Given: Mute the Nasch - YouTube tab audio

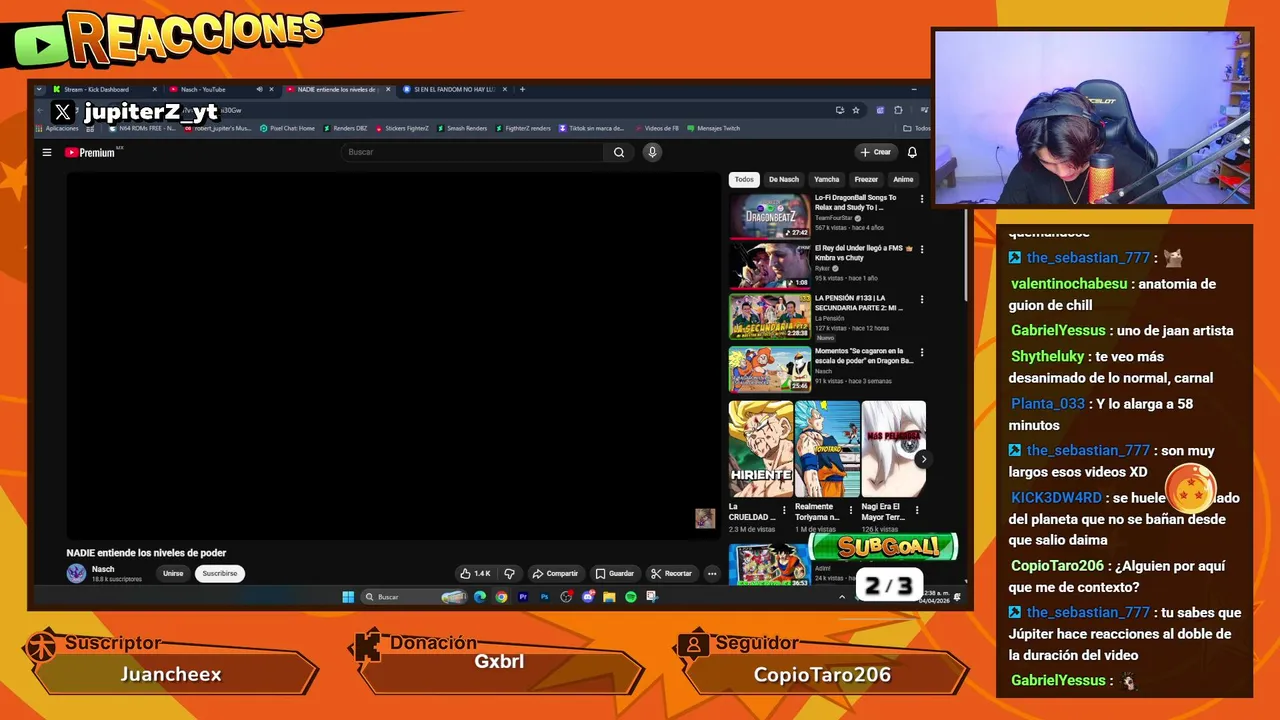Looking at the screenshot, I should (x=259, y=89).
